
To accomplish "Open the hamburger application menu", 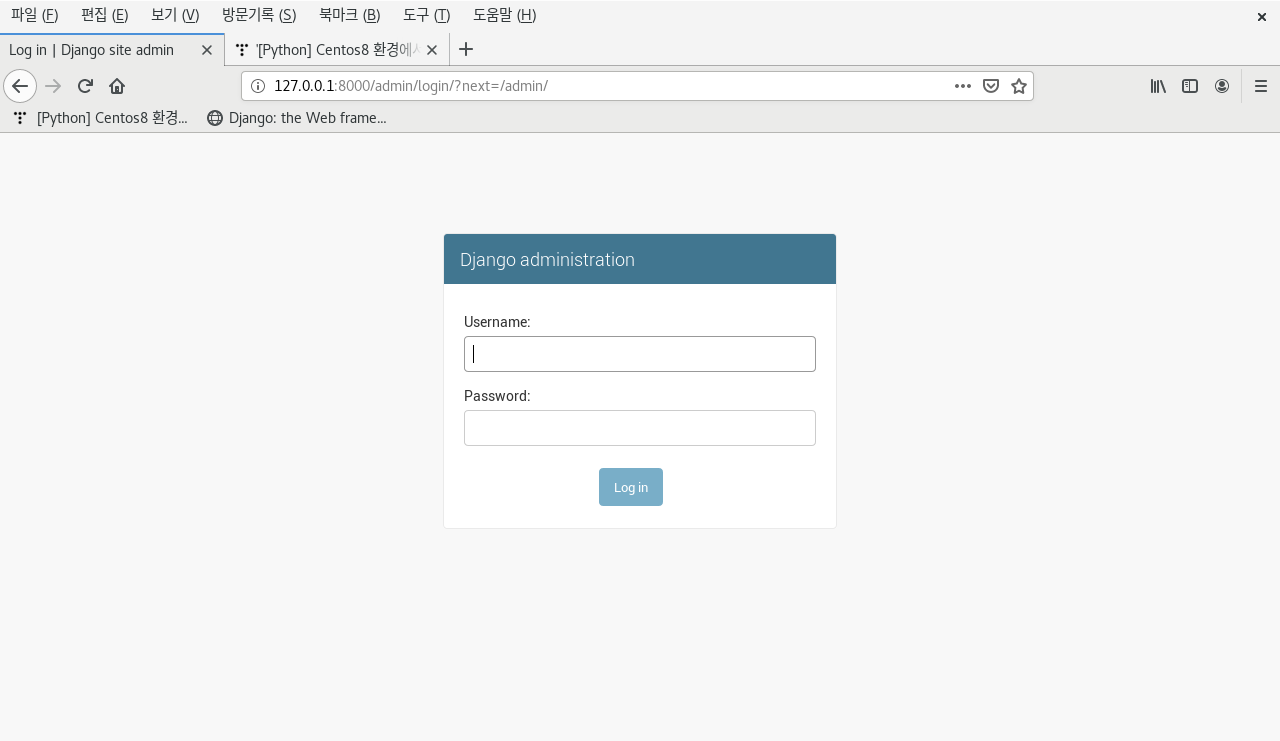I will pyautogui.click(x=1261, y=86).
